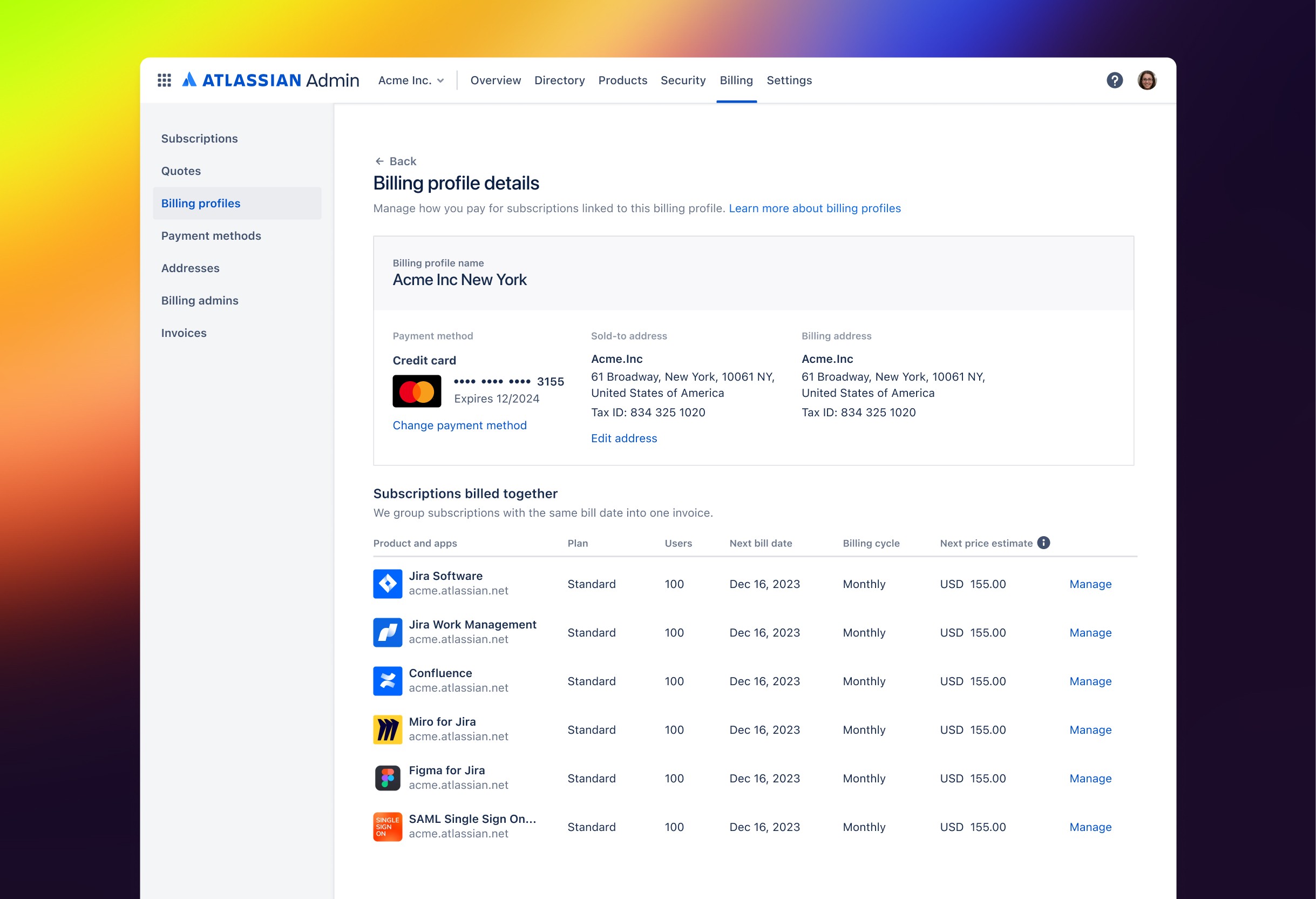This screenshot has height=899, width=1316.
Task: Click the Confluence product icon
Action: coord(388,681)
